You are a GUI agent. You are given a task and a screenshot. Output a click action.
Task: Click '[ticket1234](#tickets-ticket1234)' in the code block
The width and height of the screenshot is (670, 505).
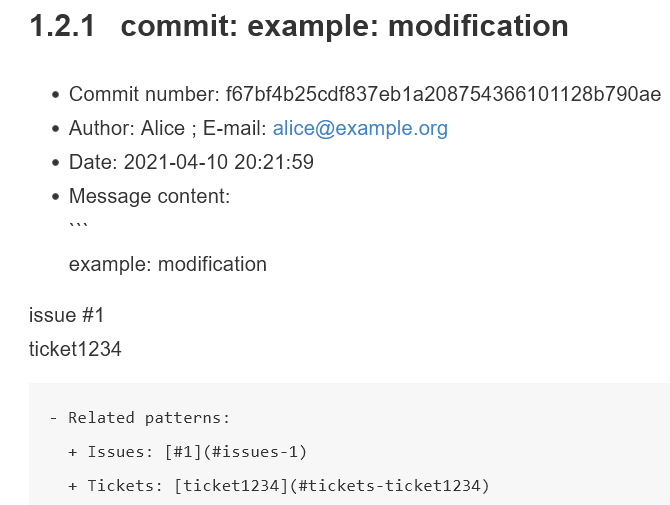[x=332, y=486]
